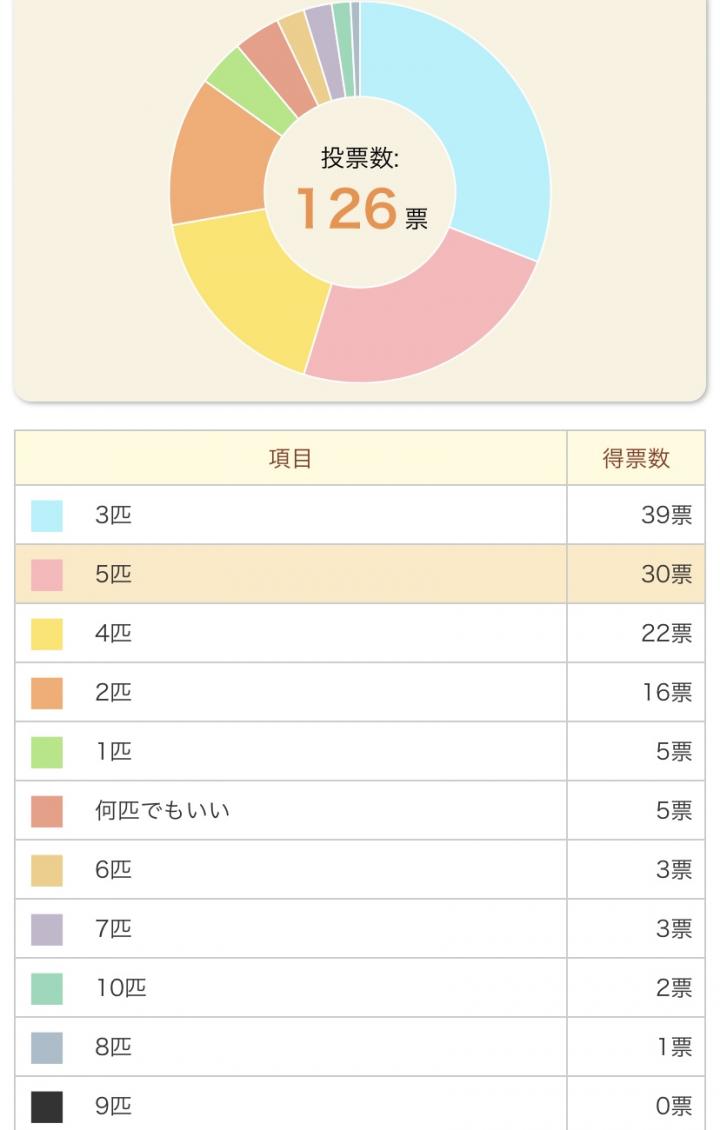Image resolution: width=720 pixels, height=1130 pixels.
Task: Click the 得票数 column header
Action: (636, 458)
